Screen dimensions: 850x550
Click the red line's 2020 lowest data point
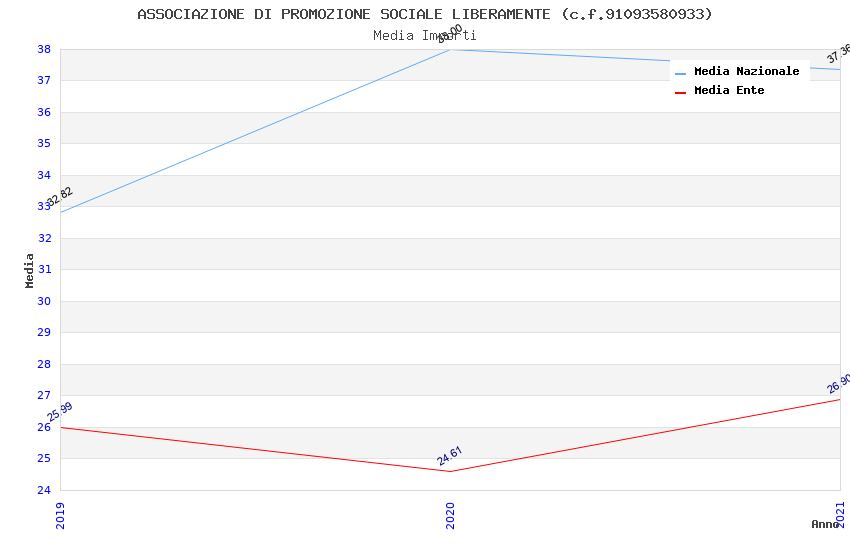click(450, 471)
